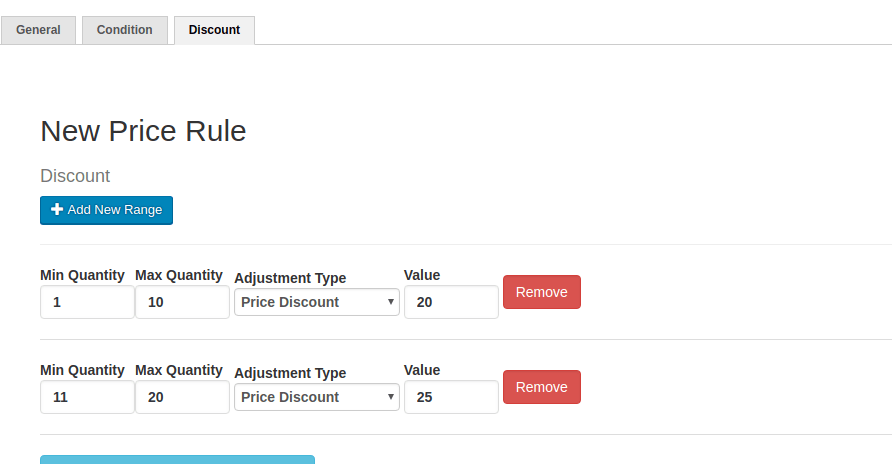Open the second row's Adjustment Type dropdown

(317, 397)
